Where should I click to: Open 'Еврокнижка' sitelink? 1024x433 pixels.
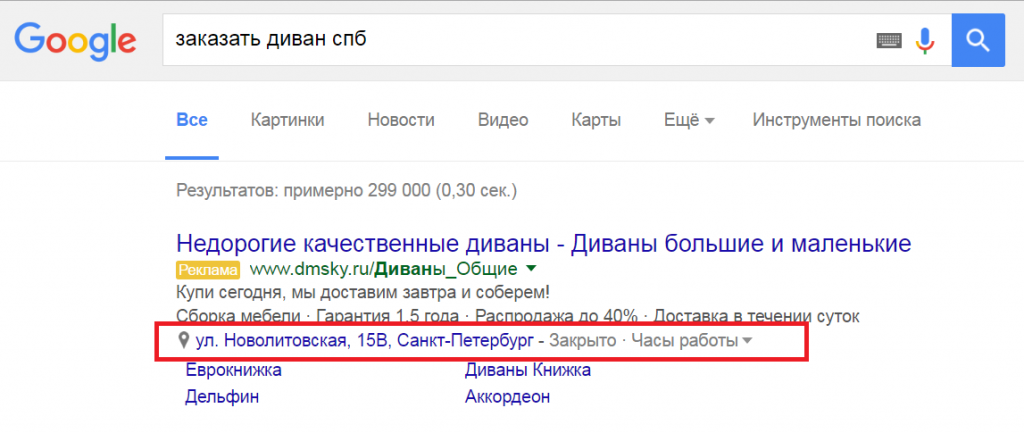(x=234, y=370)
